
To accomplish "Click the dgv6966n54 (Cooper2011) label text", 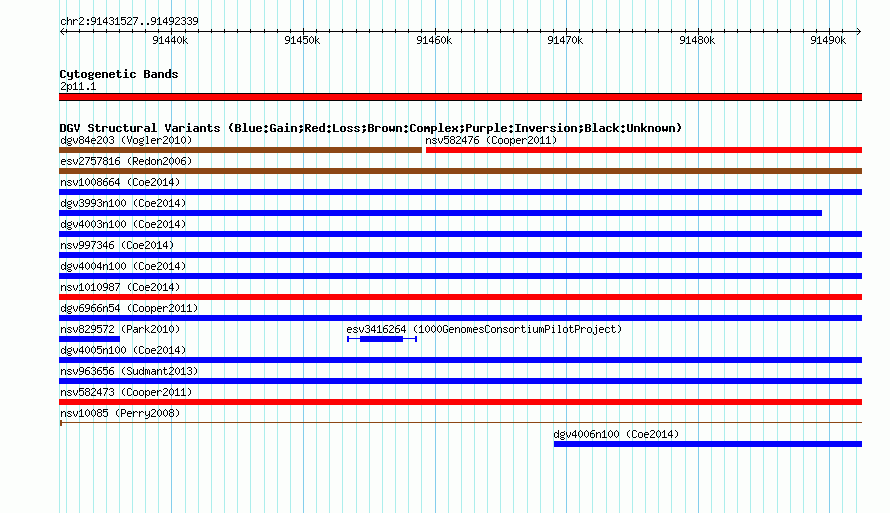I will (129, 308).
